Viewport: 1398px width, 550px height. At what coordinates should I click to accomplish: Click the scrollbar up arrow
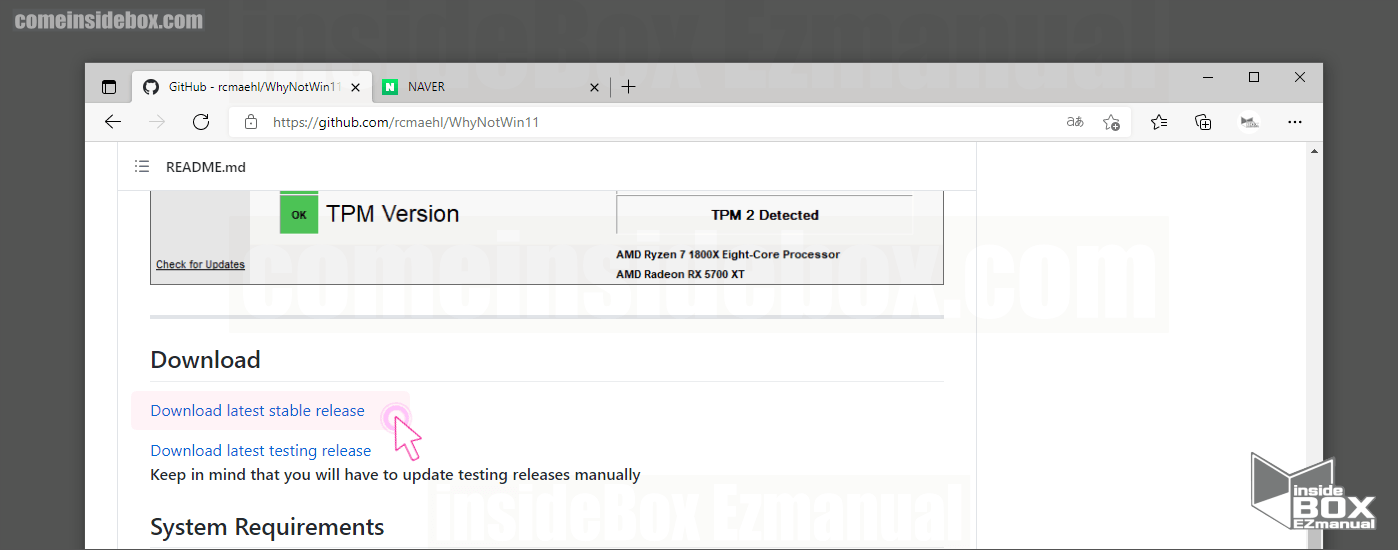click(1314, 151)
